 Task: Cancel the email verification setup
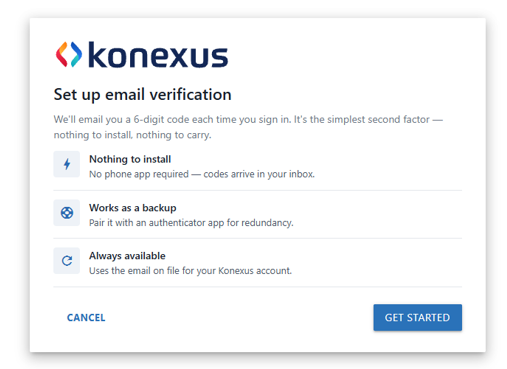86,317
